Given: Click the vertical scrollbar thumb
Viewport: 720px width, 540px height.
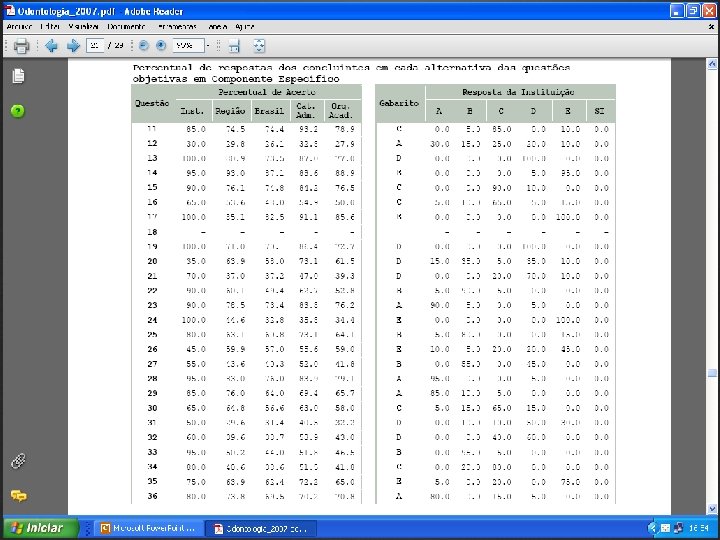Looking at the screenshot, I should pyautogui.click(x=712, y=373).
